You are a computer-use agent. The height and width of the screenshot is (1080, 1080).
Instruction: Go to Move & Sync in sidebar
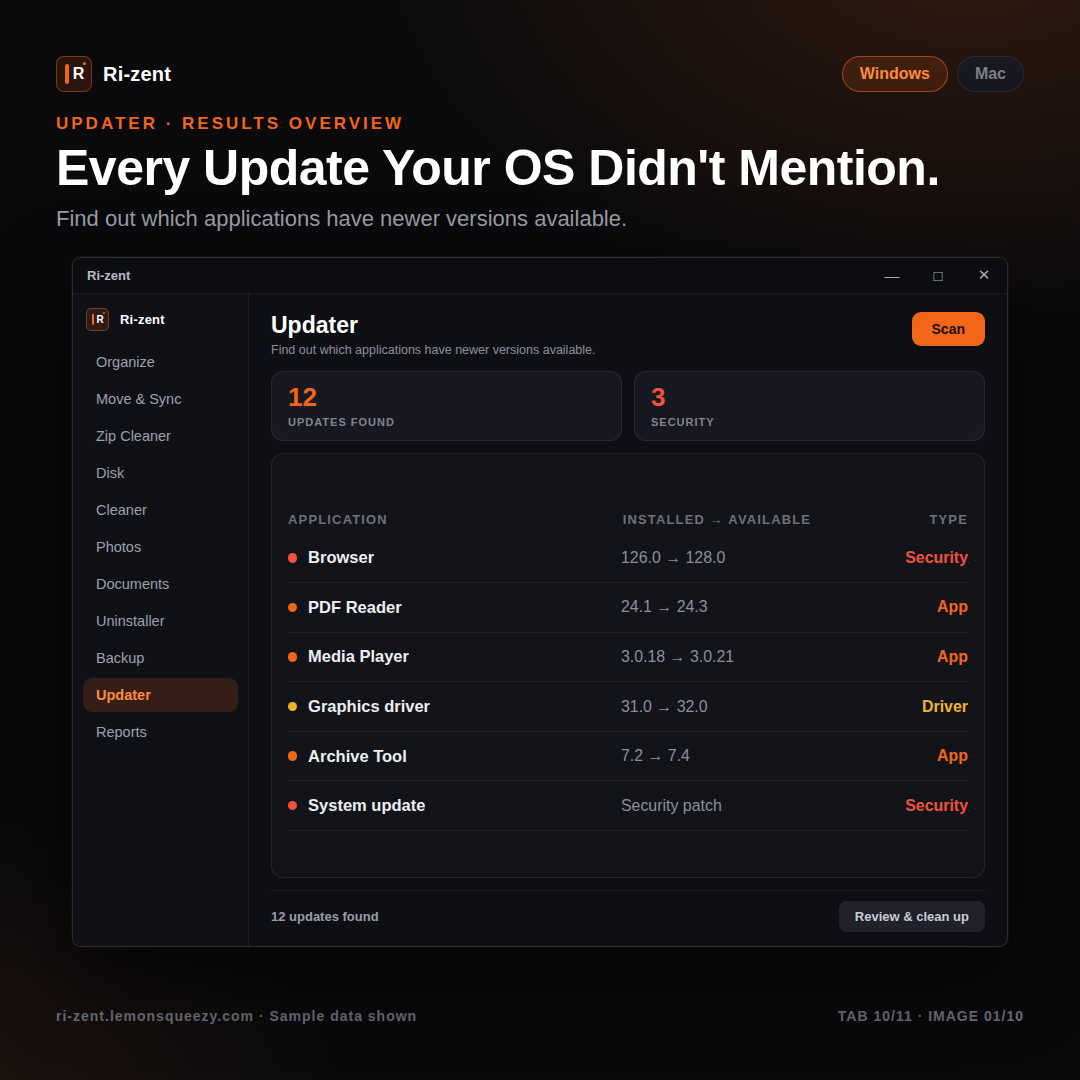[160, 399]
